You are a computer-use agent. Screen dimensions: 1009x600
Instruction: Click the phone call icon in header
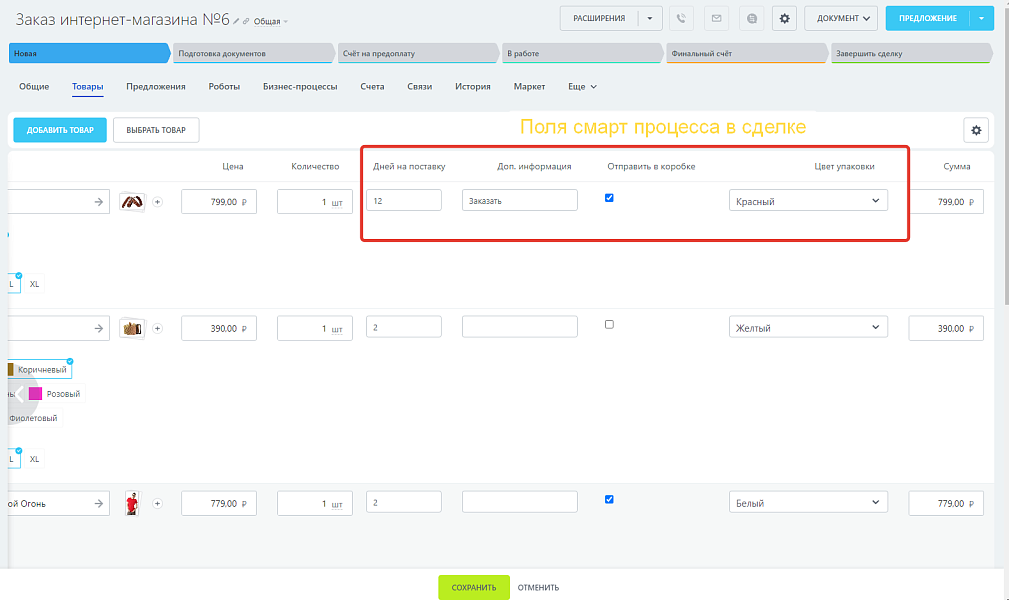(681, 18)
